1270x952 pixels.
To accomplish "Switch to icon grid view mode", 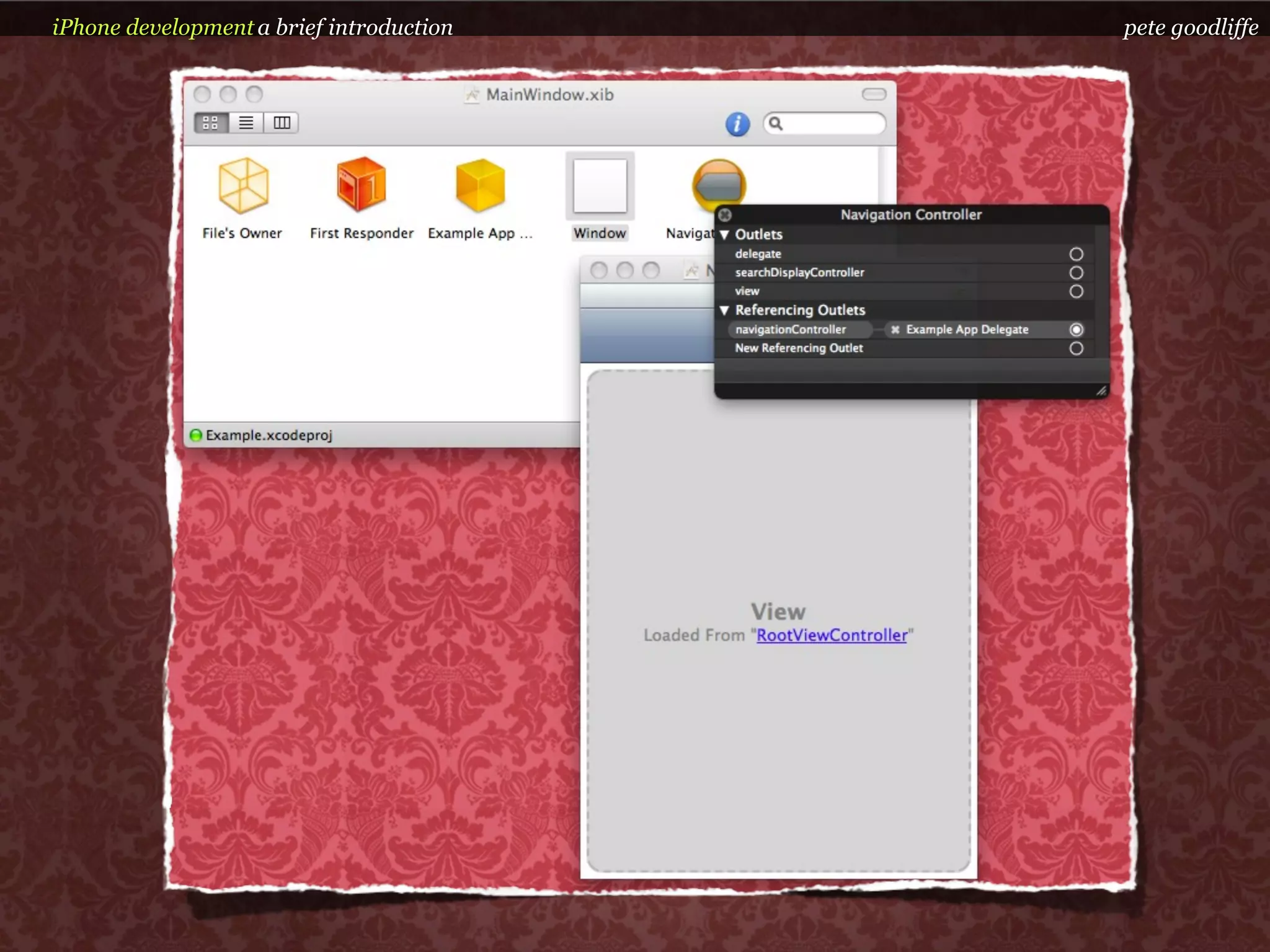I will 211,123.
